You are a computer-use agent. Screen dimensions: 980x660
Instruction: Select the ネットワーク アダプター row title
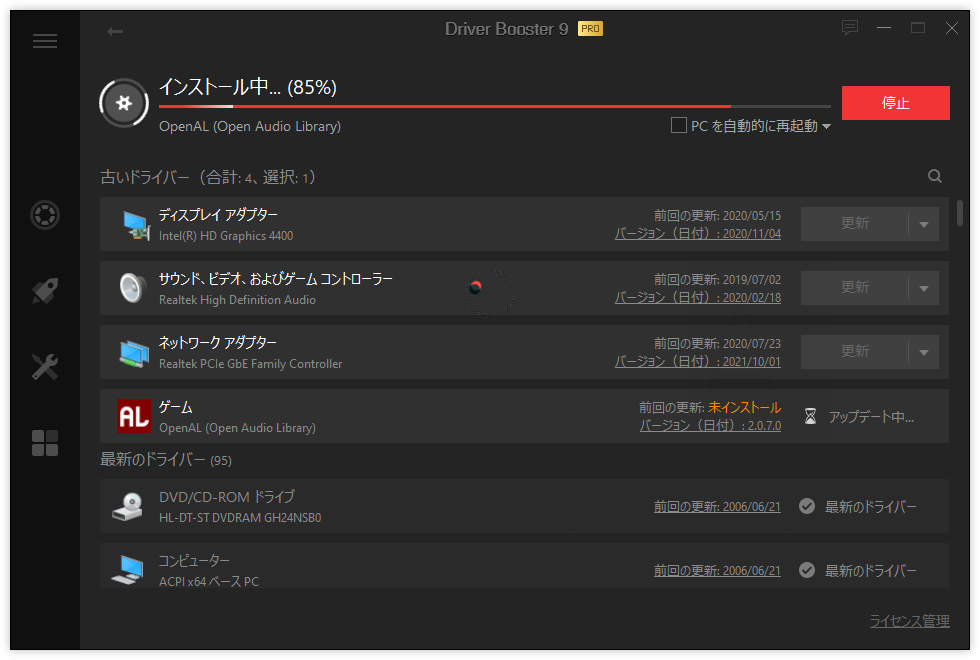[x=218, y=342]
